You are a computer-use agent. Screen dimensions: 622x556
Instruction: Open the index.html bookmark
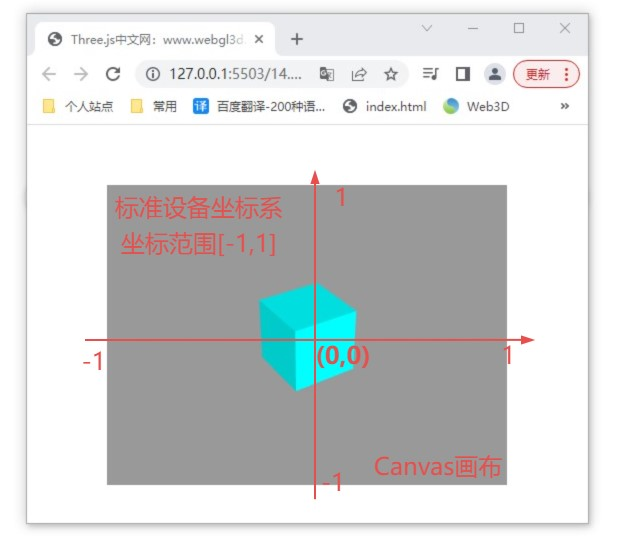click(x=384, y=106)
